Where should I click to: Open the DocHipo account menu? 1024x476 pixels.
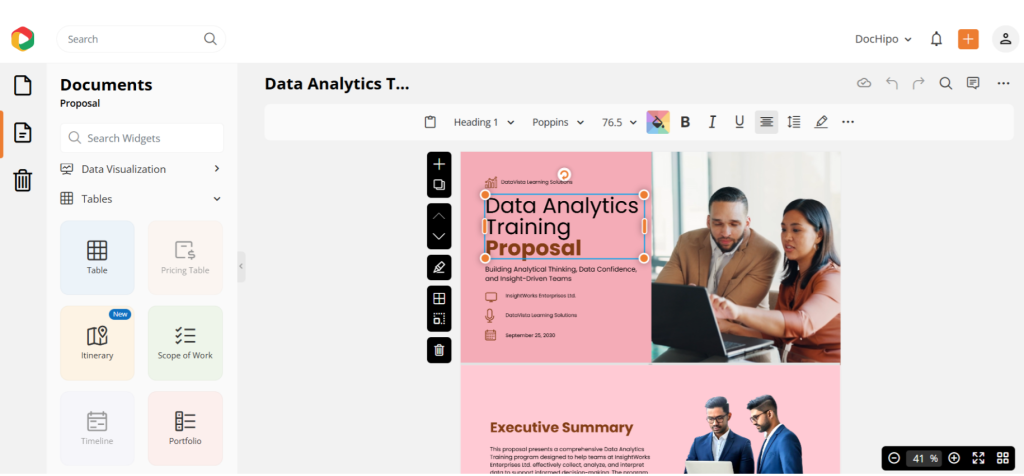883,39
